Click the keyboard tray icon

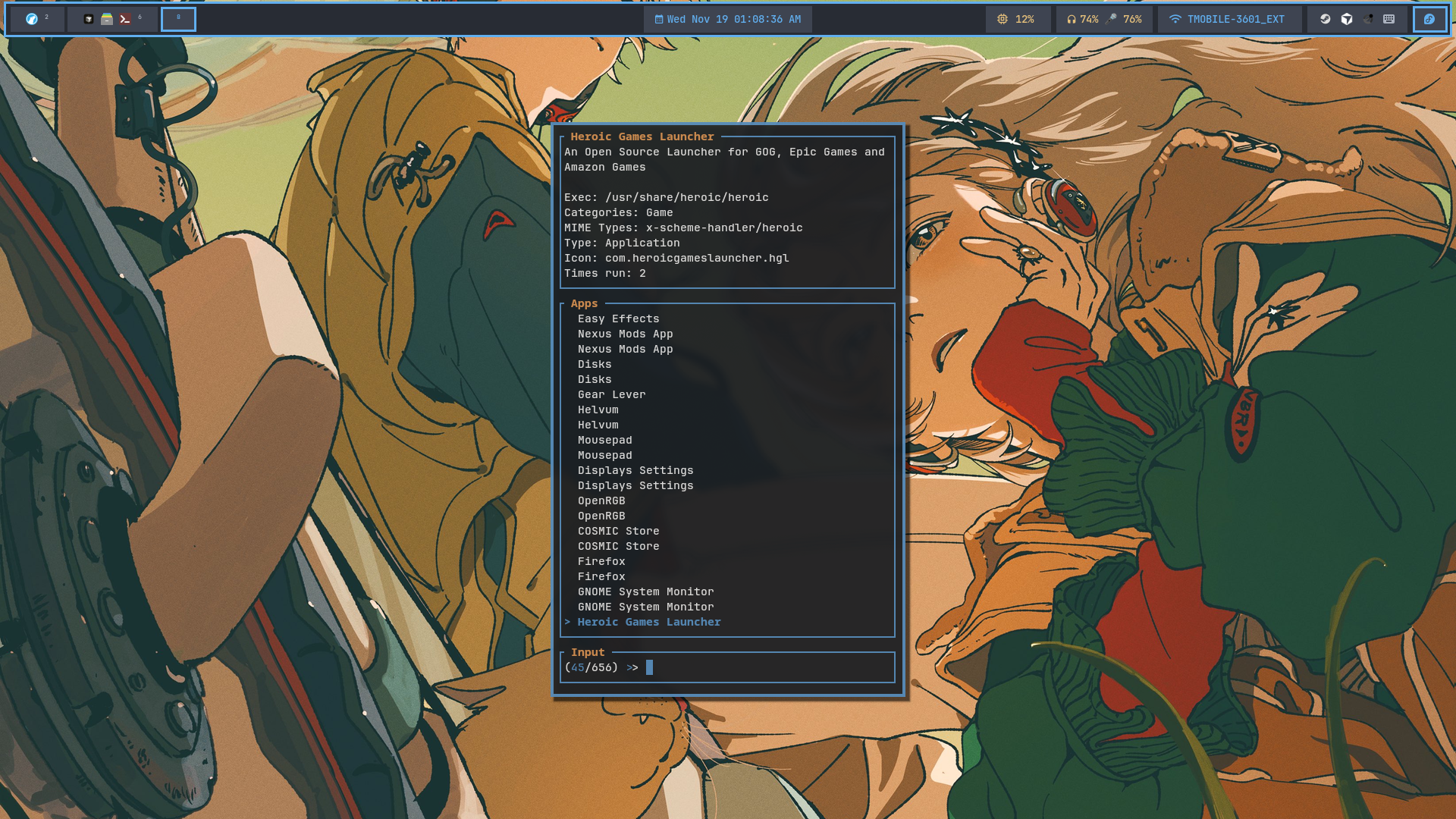click(x=1389, y=19)
